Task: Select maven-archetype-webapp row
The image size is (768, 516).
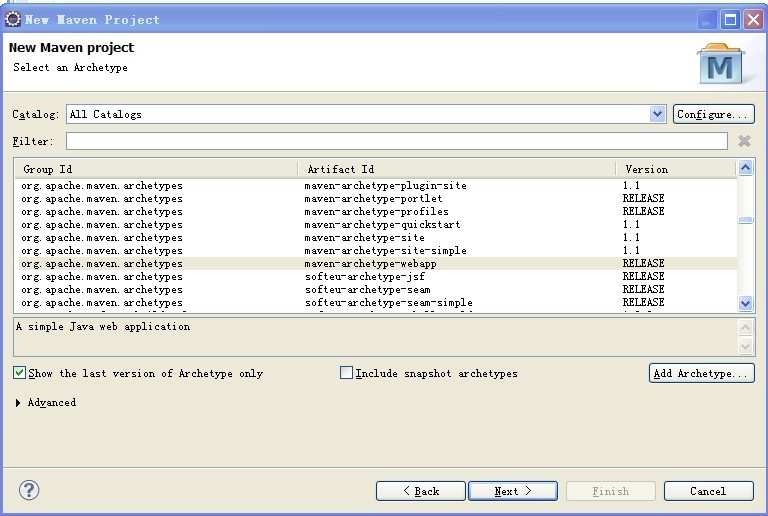Action: point(377,263)
